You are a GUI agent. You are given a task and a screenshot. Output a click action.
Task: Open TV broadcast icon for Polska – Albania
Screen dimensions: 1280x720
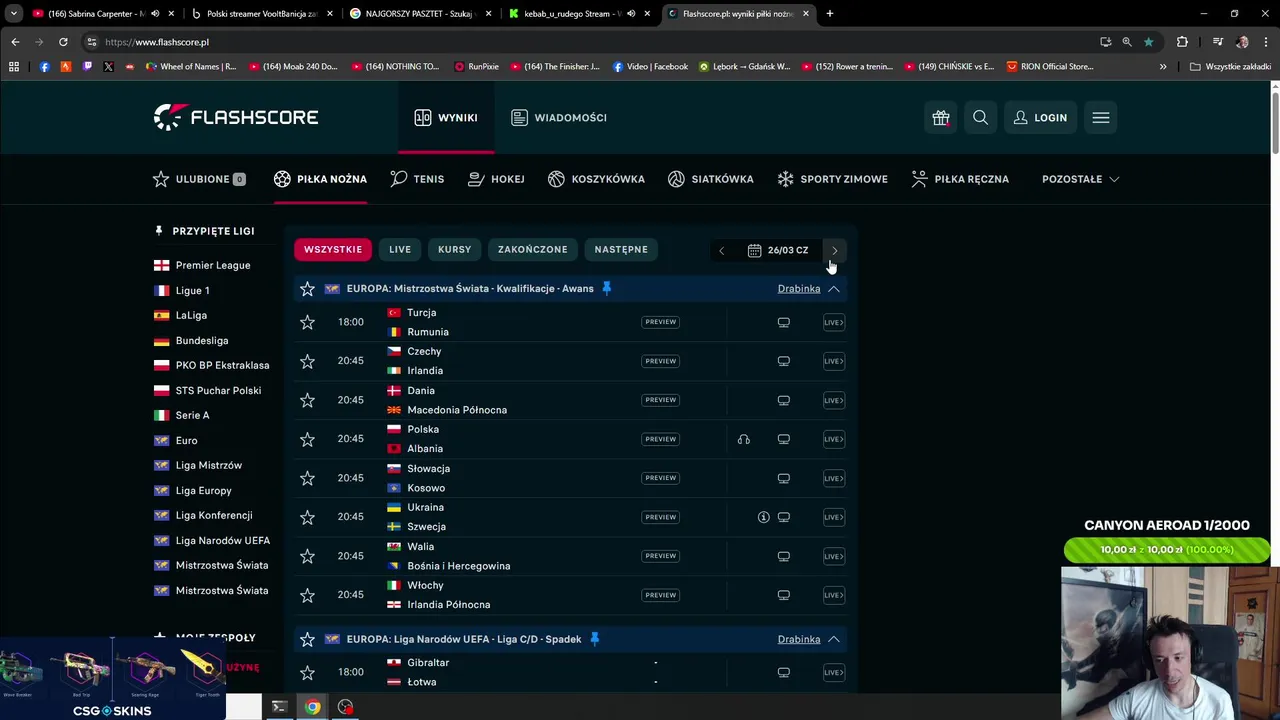tap(784, 439)
